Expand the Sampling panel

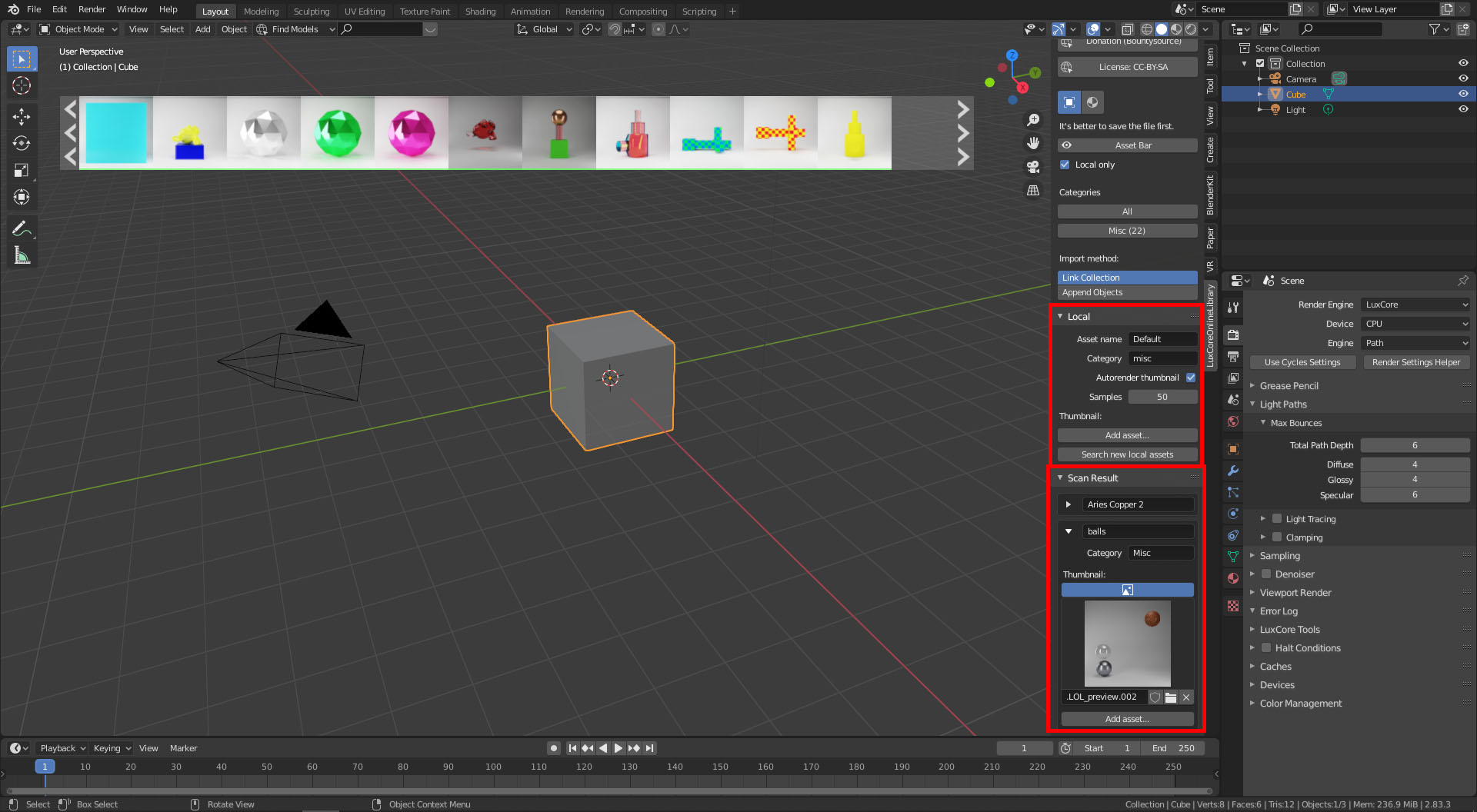tap(1280, 556)
